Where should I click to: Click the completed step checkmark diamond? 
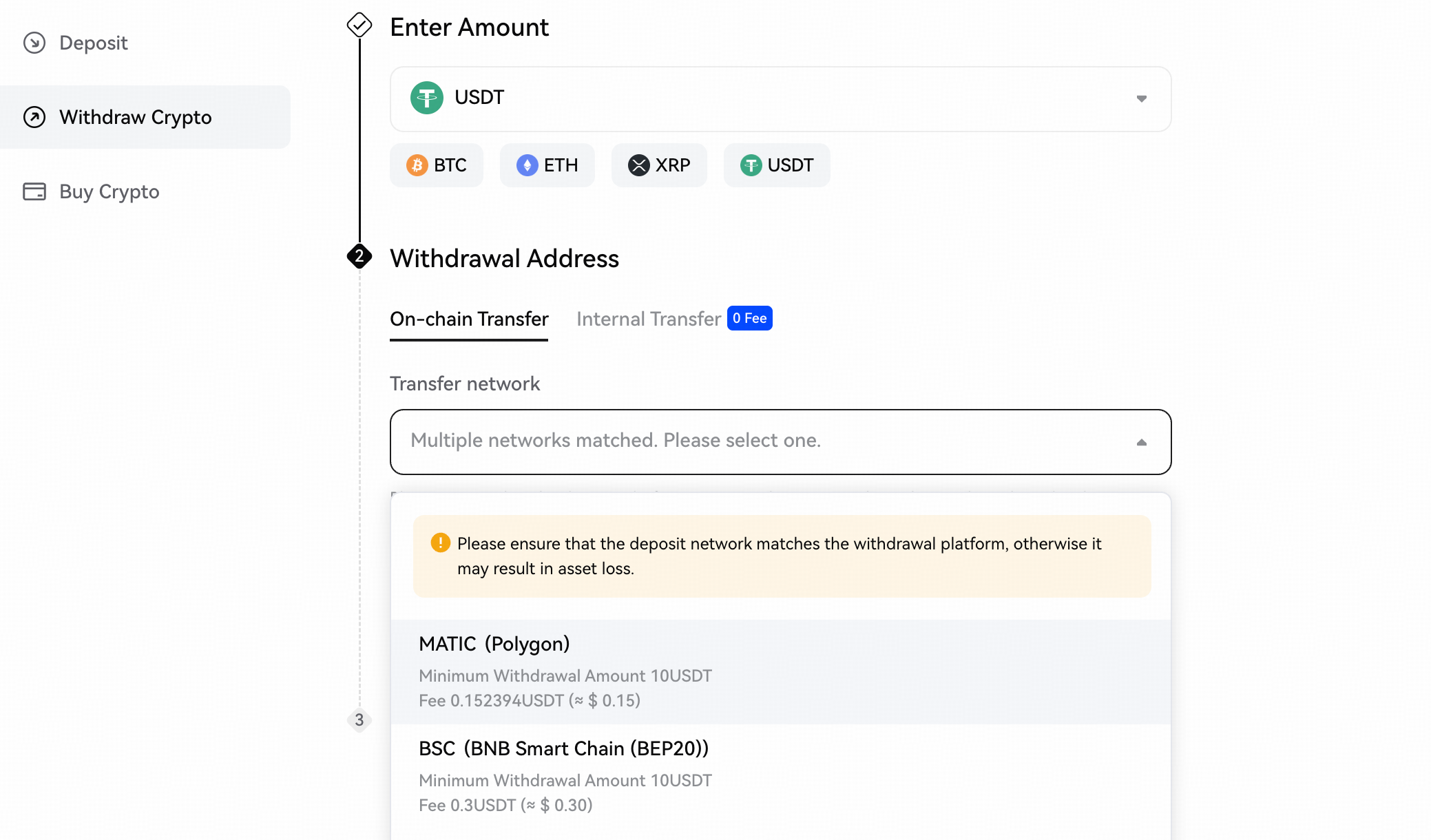click(x=359, y=25)
